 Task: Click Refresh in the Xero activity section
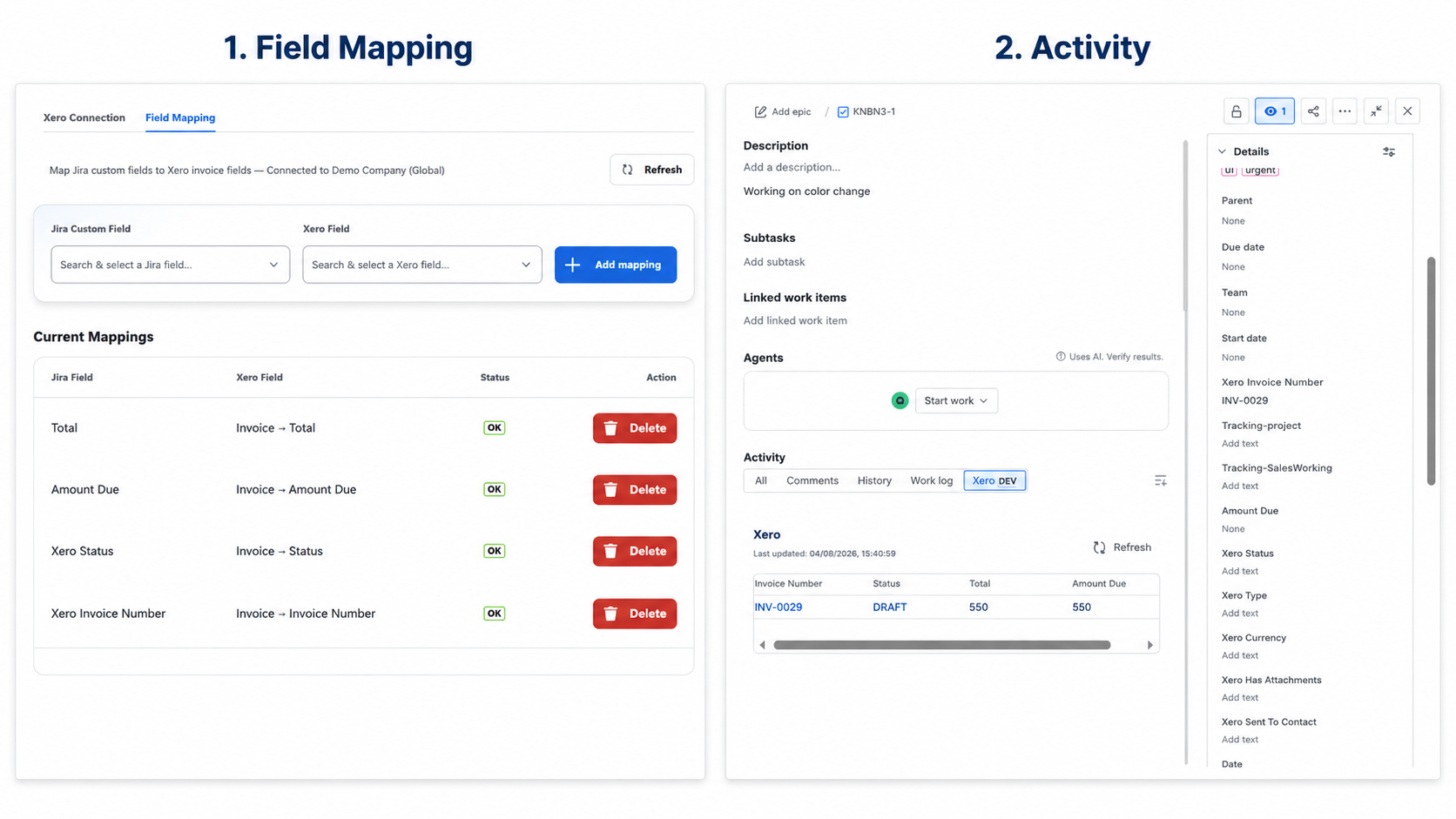[x=1122, y=547]
